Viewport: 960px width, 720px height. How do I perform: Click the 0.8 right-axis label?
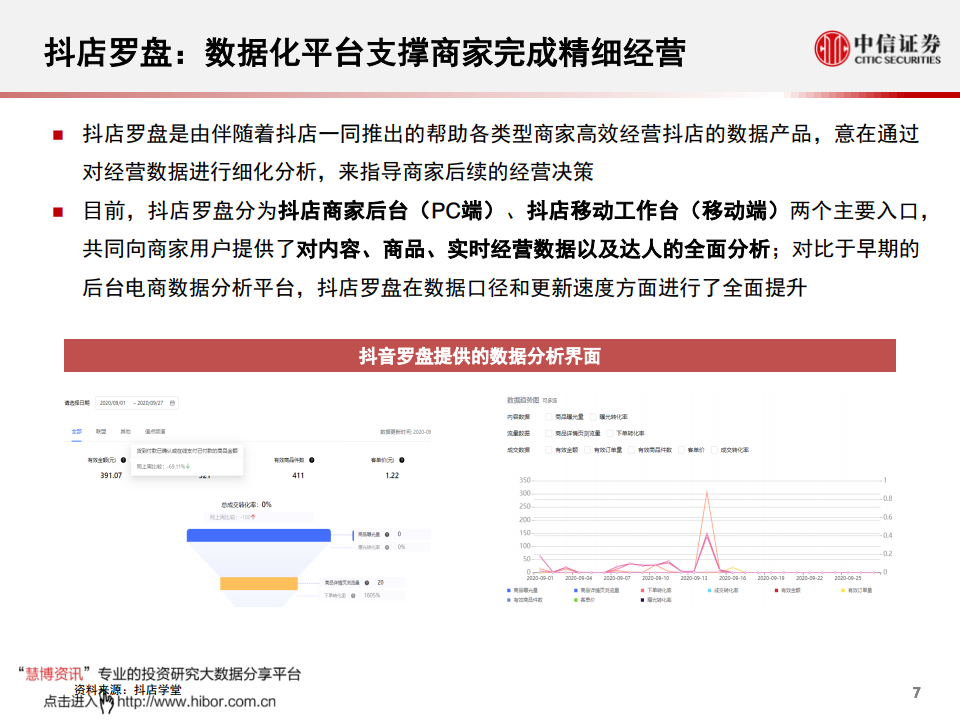point(888,498)
